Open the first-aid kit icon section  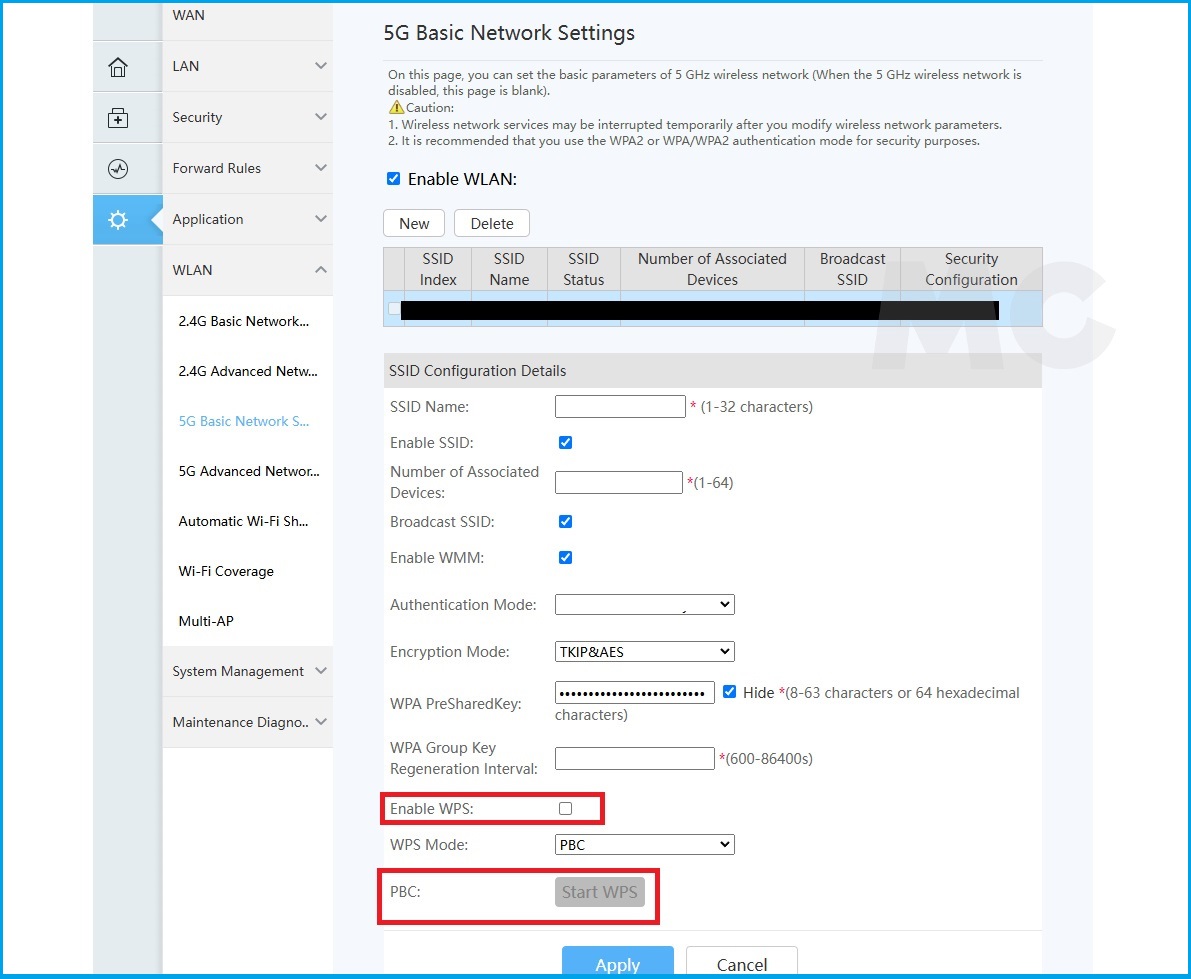[x=118, y=118]
